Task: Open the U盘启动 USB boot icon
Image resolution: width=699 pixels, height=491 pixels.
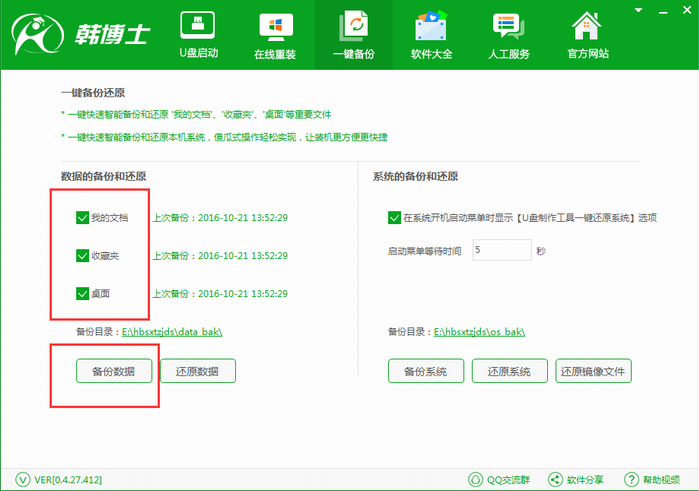Action: (198, 25)
